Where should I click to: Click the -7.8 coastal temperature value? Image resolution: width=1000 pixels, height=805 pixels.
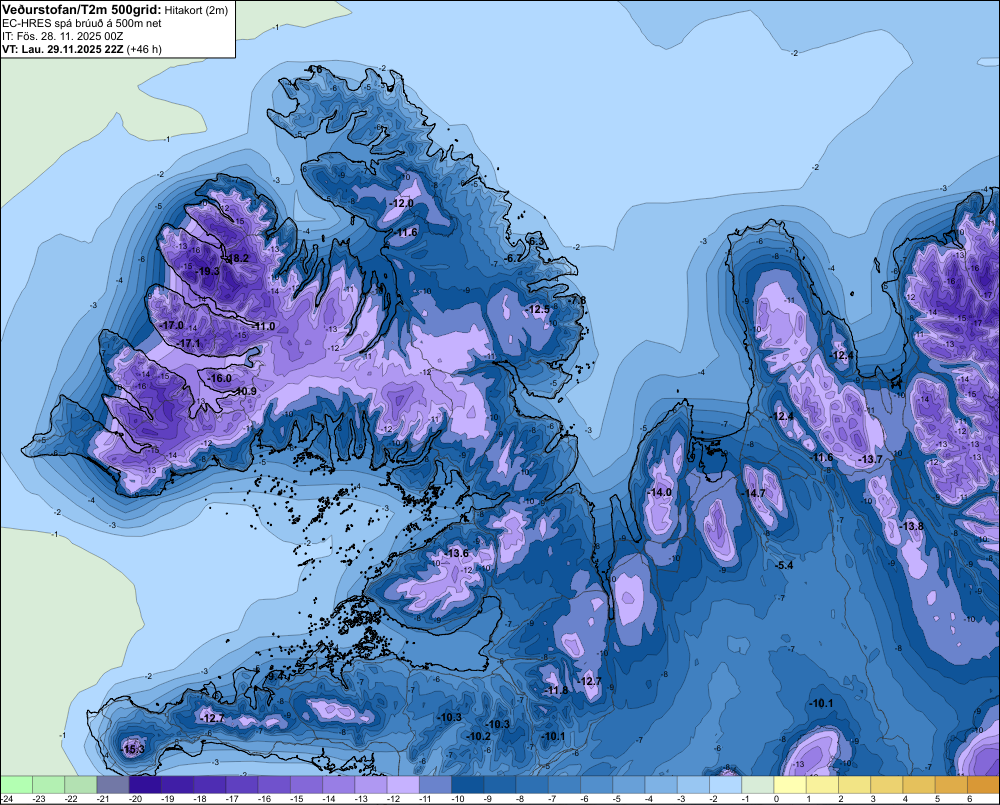point(577,300)
